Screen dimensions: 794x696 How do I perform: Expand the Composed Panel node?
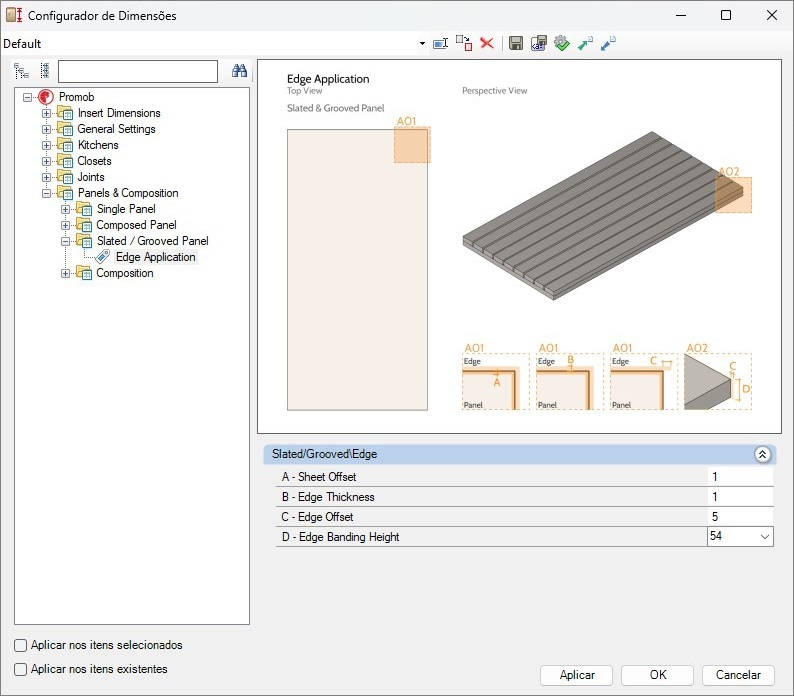point(65,225)
